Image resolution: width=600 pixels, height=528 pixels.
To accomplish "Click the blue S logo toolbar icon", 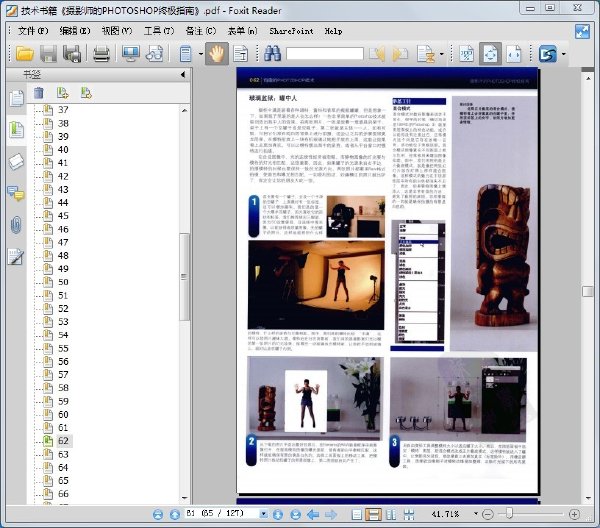I will (548, 54).
